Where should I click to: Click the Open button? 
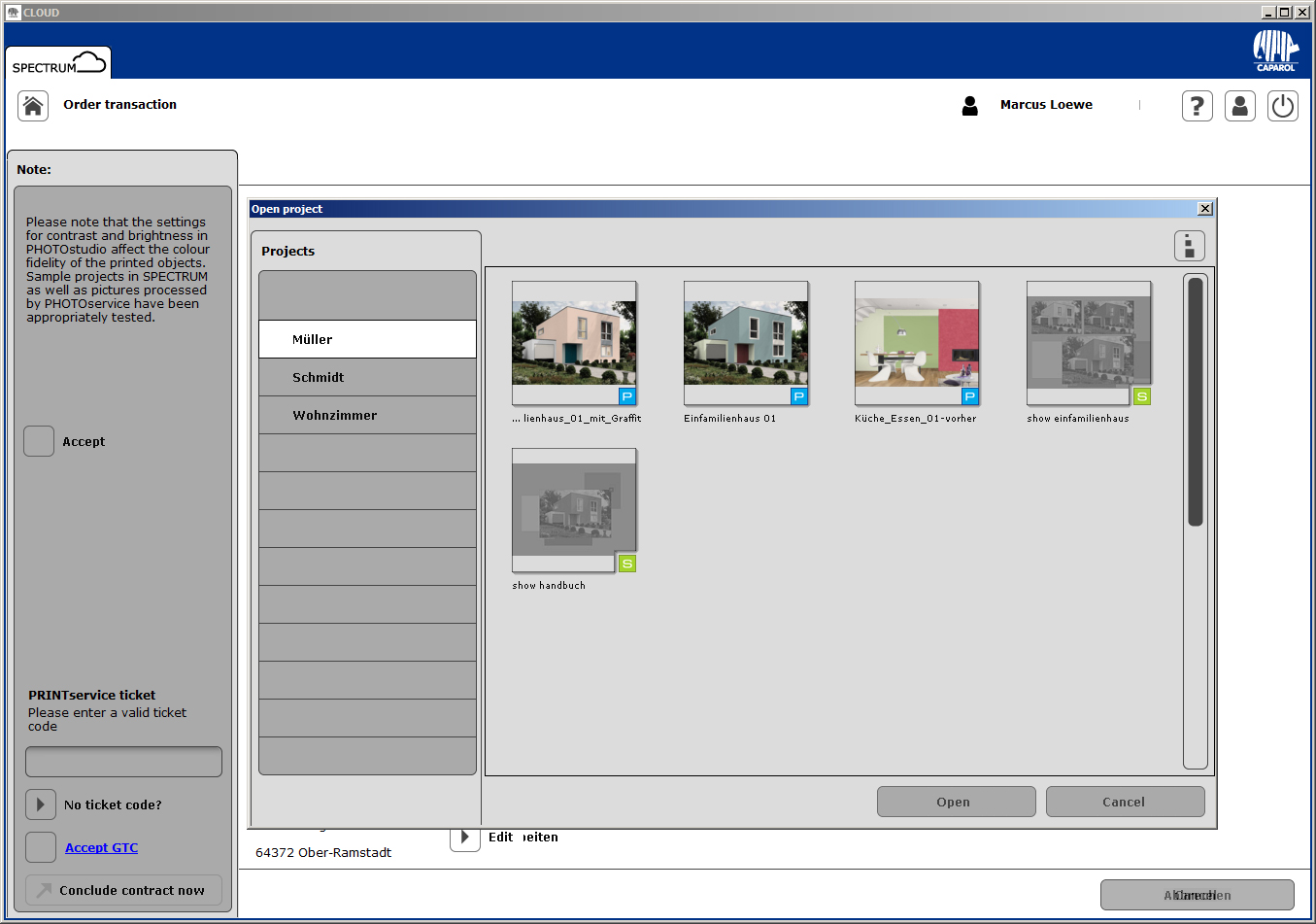[957, 802]
